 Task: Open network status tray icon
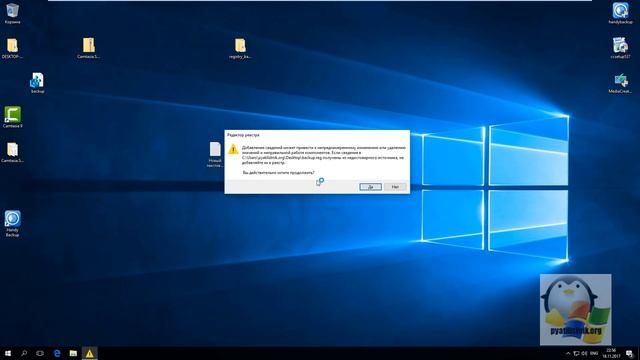pos(576,353)
